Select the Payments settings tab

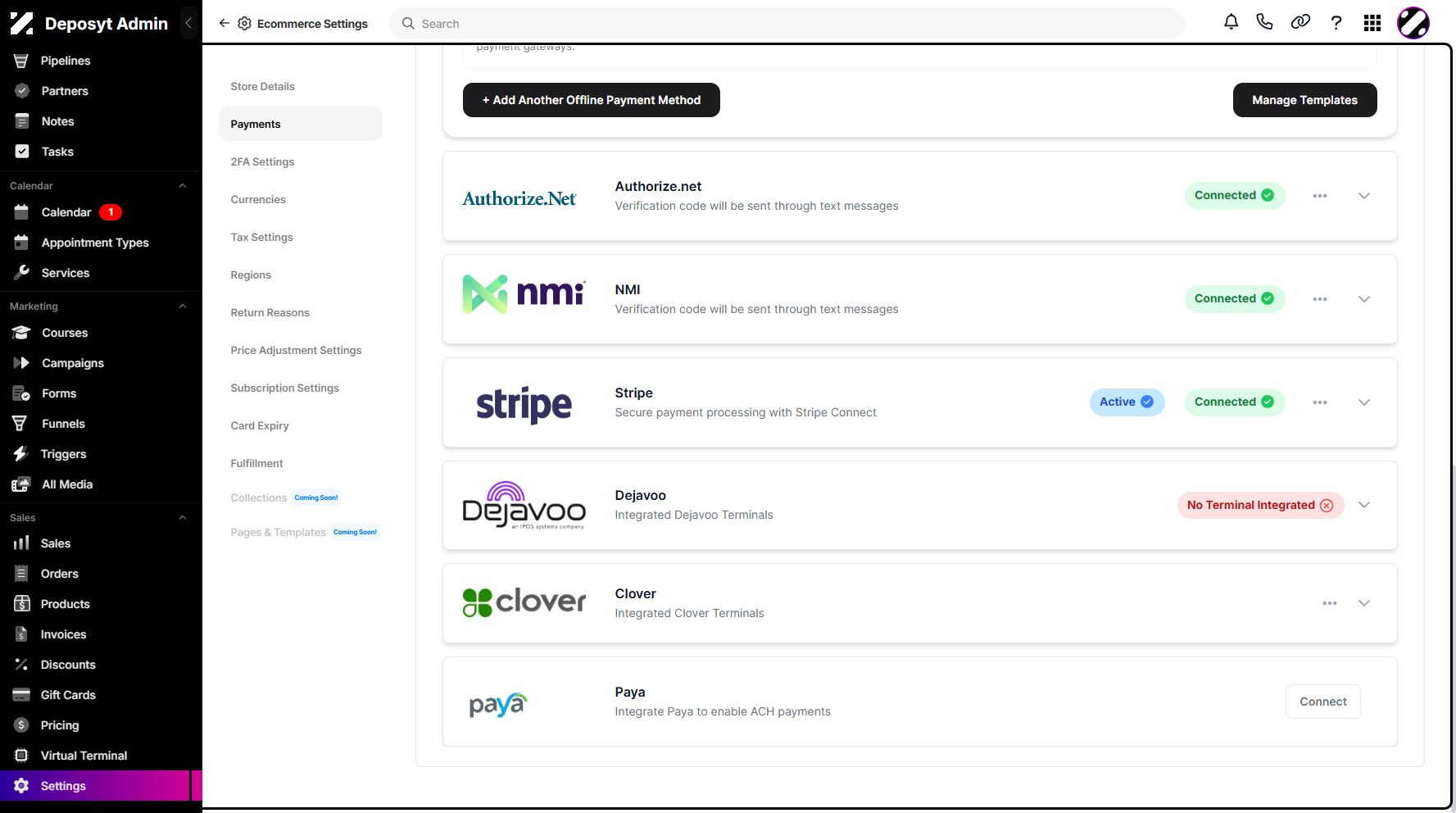click(x=301, y=124)
